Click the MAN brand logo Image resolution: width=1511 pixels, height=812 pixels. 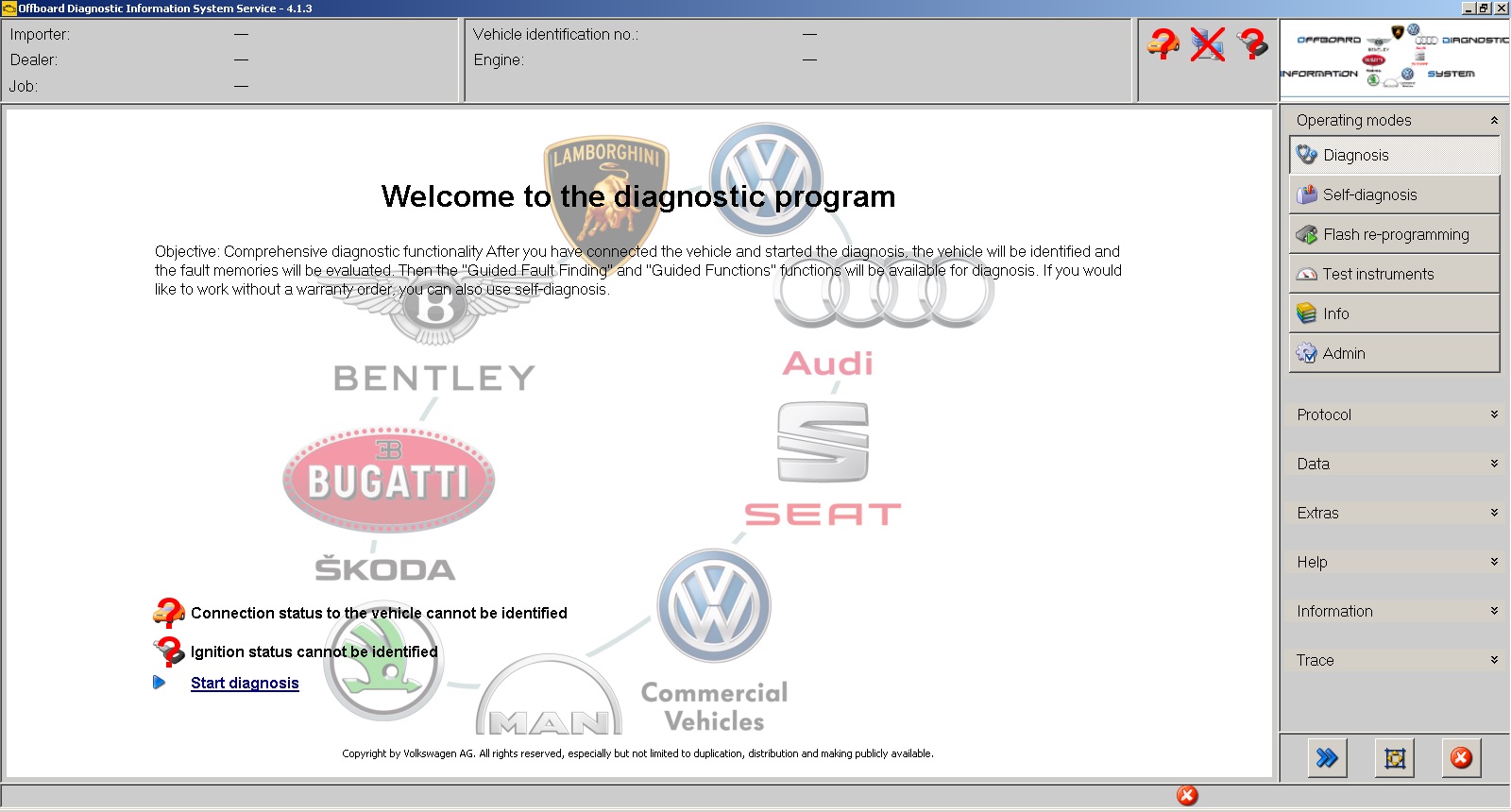coord(550,695)
